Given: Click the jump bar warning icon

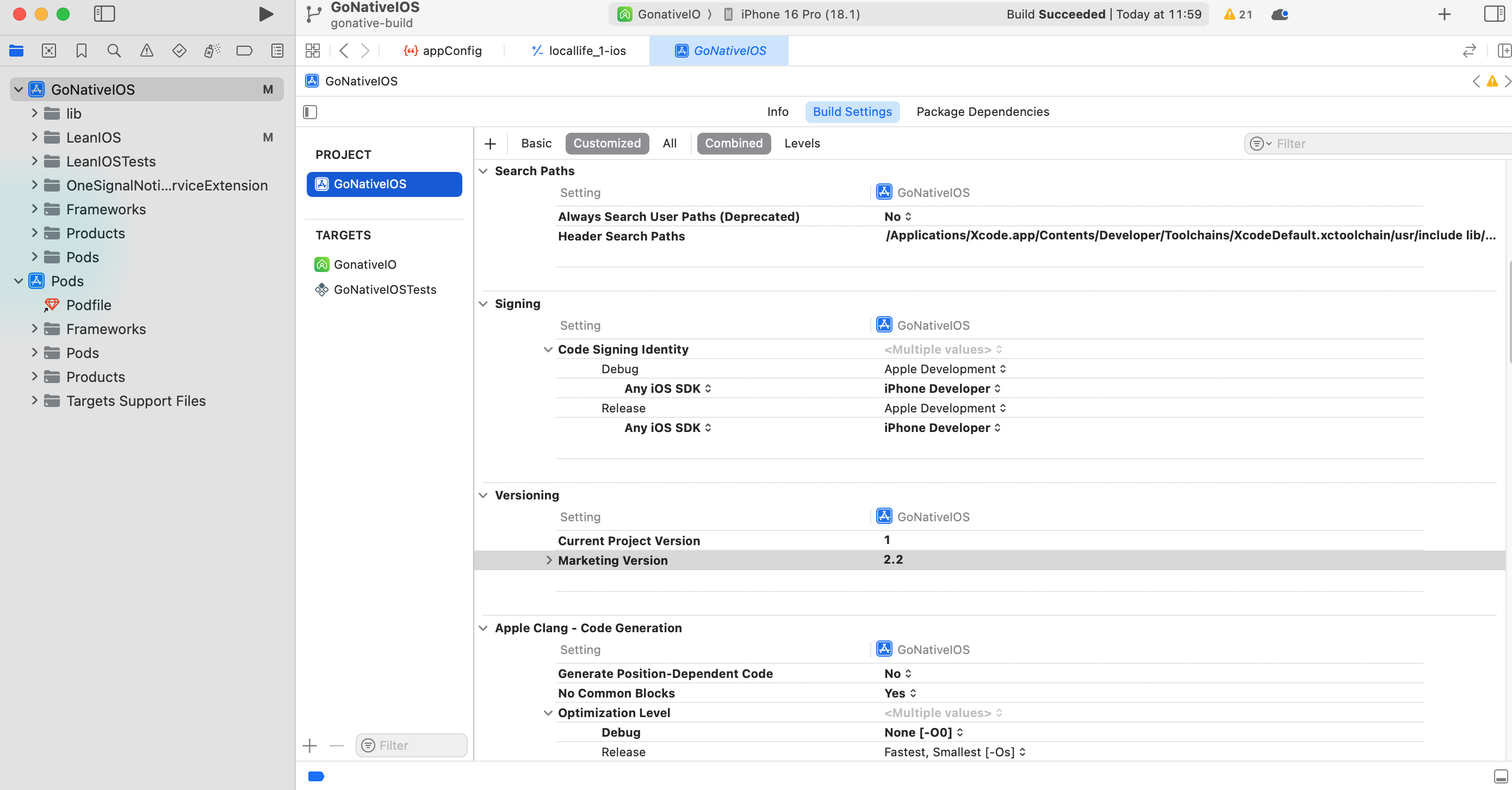Looking at the screenshot, I should point(1491,82).
